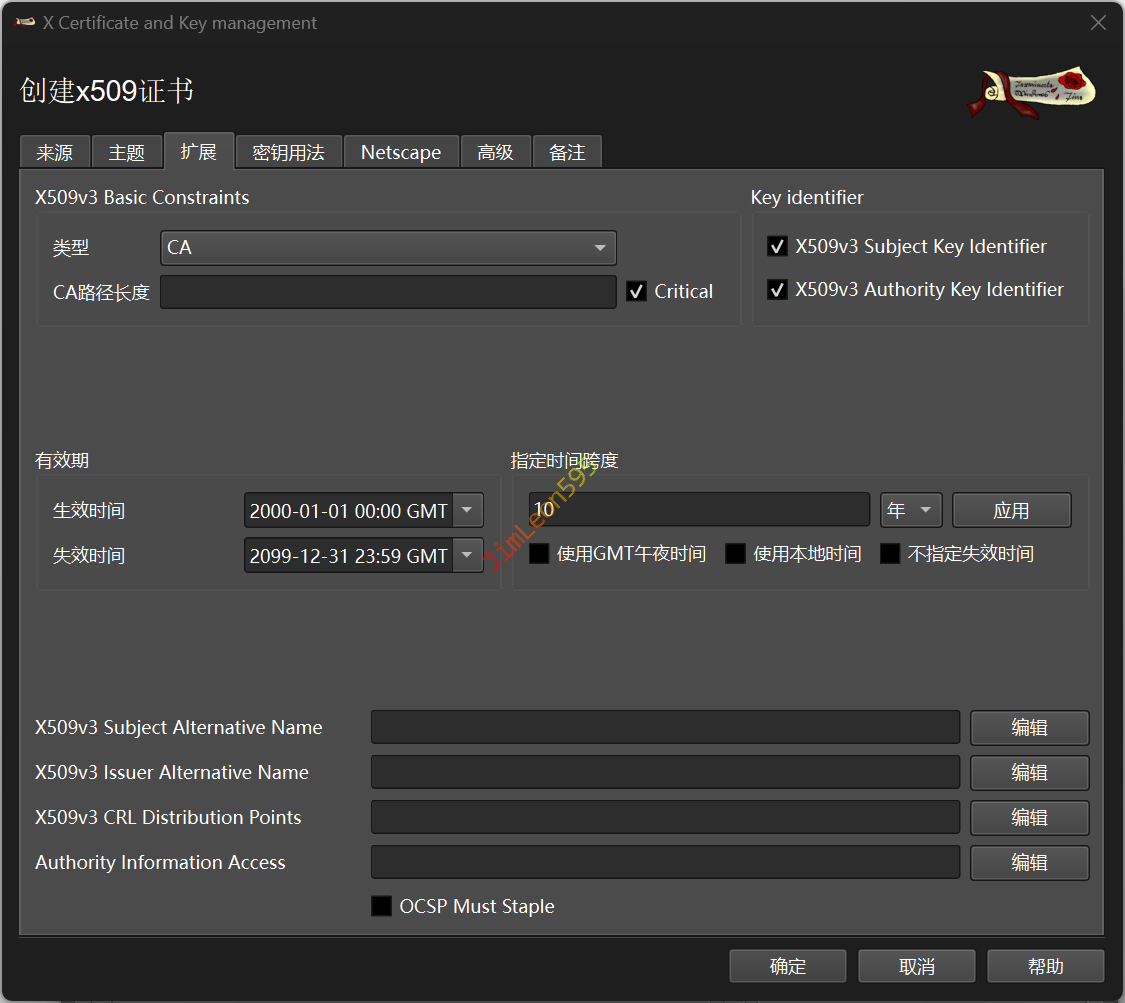This screenshot has height=1003, width=1125.
Task: Uncheck X509v3 Authority Key Identifier
Action: pyautogui.click(x=777, y=290)
